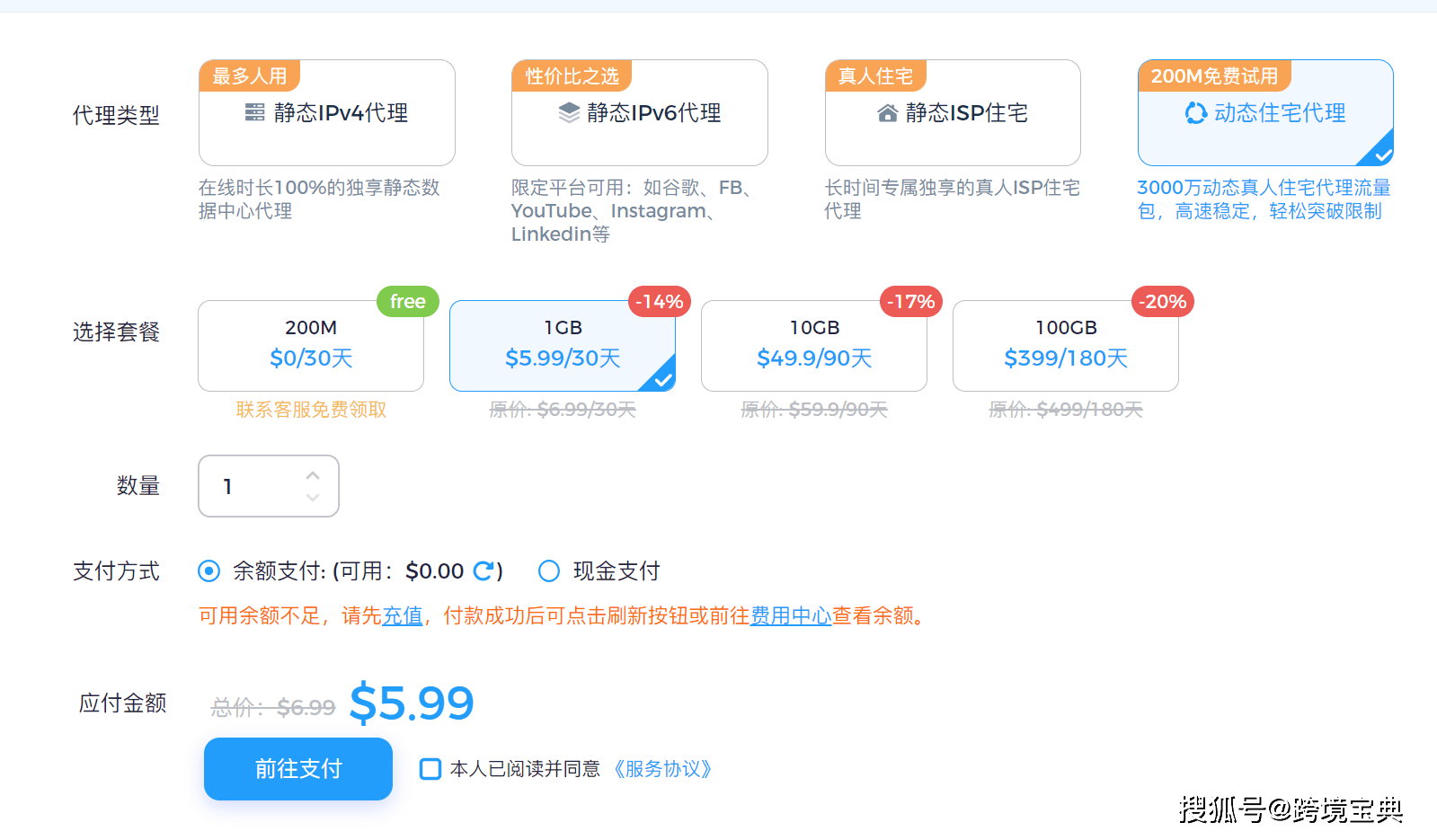The height and width of the screenshot is (840, 1437).
Task: Select the 静态ISP住宅 proxy type card
Action: click(x=953, y=113)
